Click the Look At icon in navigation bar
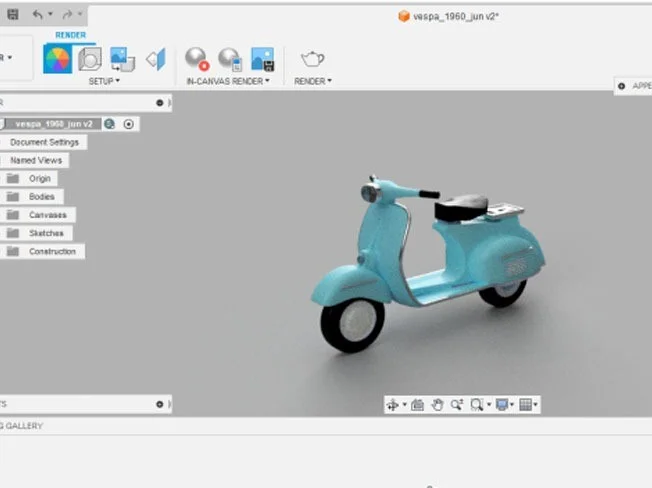 418,405
